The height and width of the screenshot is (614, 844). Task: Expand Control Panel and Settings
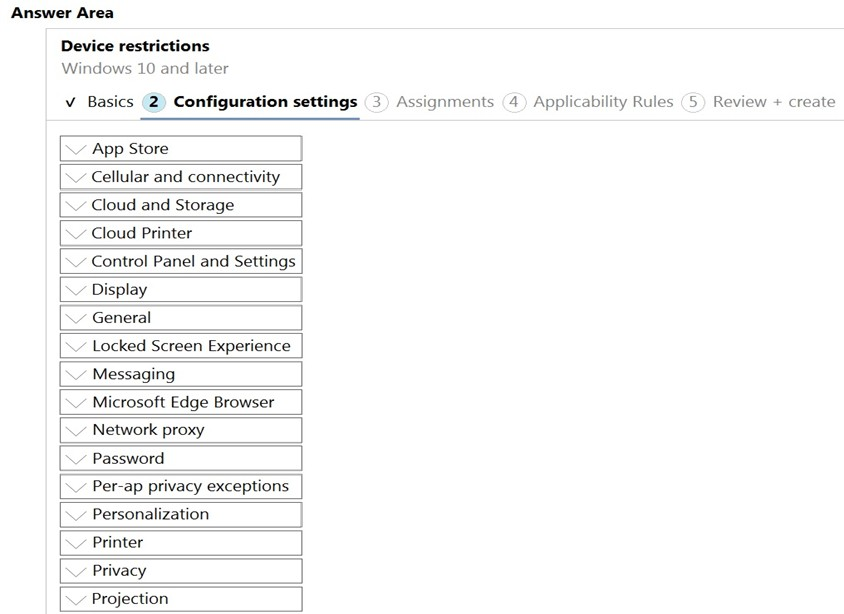181,261
